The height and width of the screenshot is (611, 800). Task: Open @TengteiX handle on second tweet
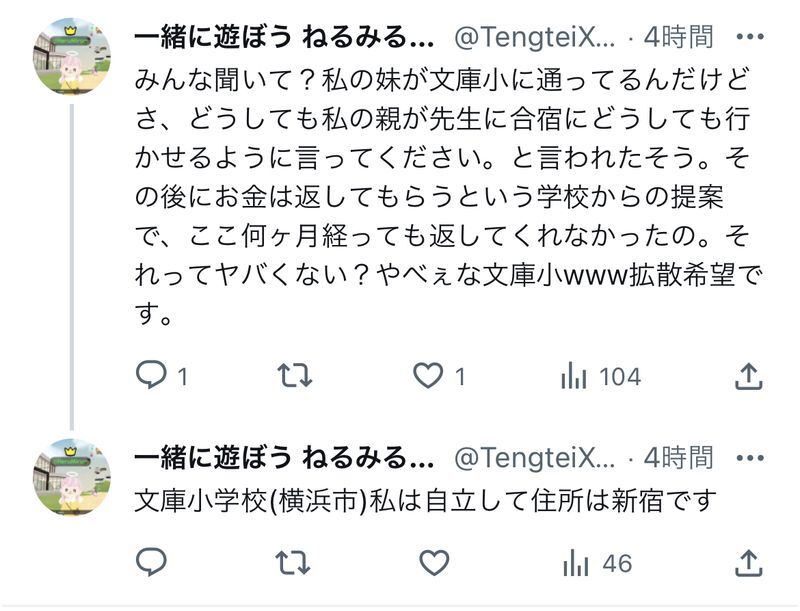pyautogui.click(x=535, y=457)
